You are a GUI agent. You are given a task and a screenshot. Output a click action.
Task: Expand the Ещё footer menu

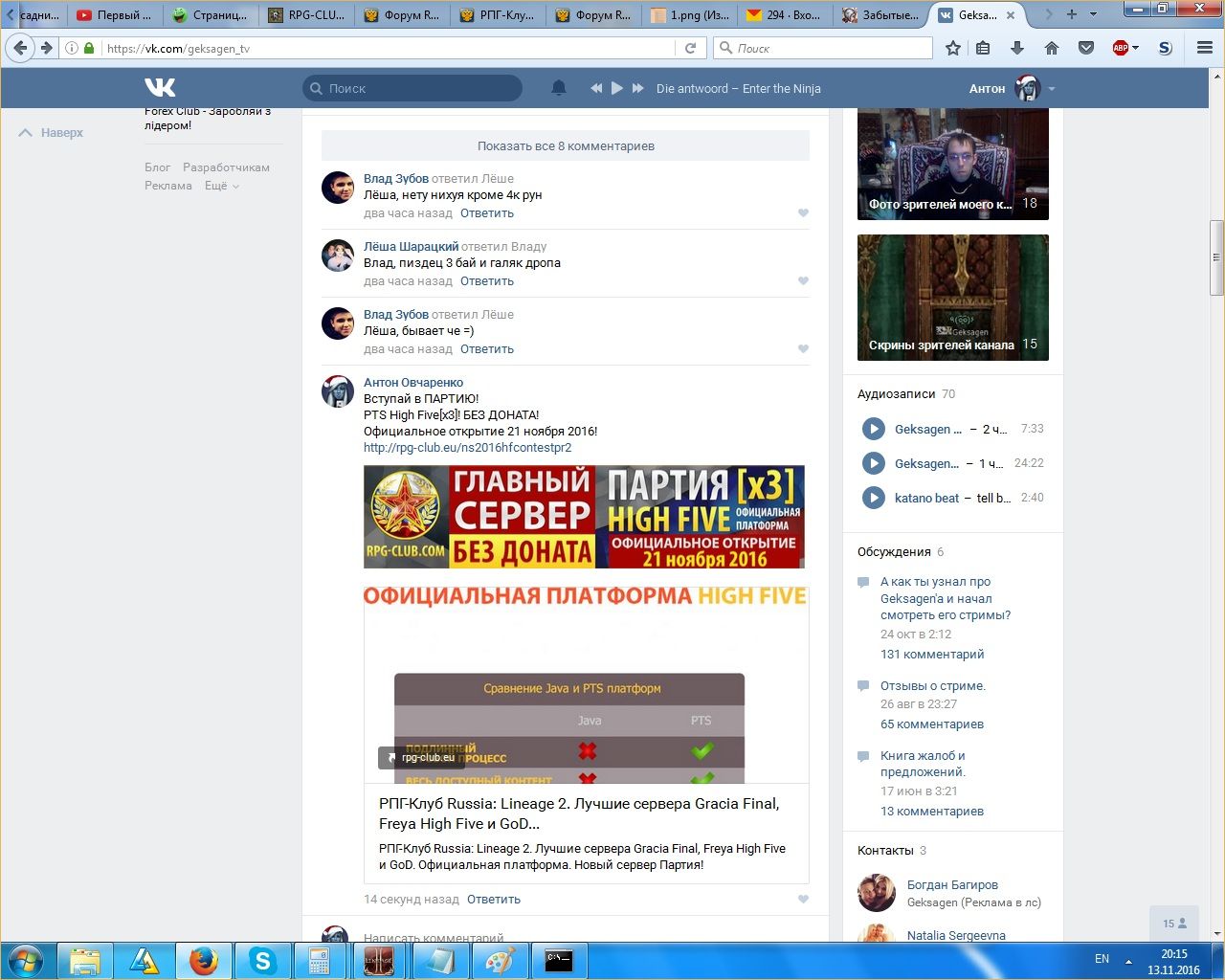pos(221,186)
